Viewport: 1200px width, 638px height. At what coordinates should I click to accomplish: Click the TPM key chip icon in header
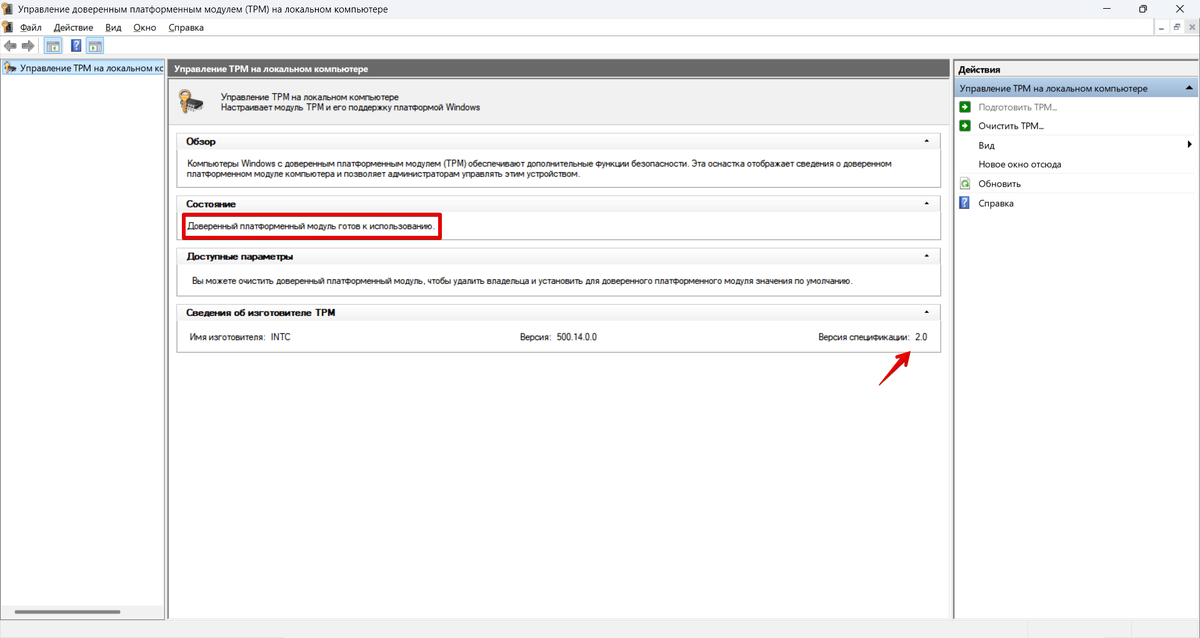point(192,101)
